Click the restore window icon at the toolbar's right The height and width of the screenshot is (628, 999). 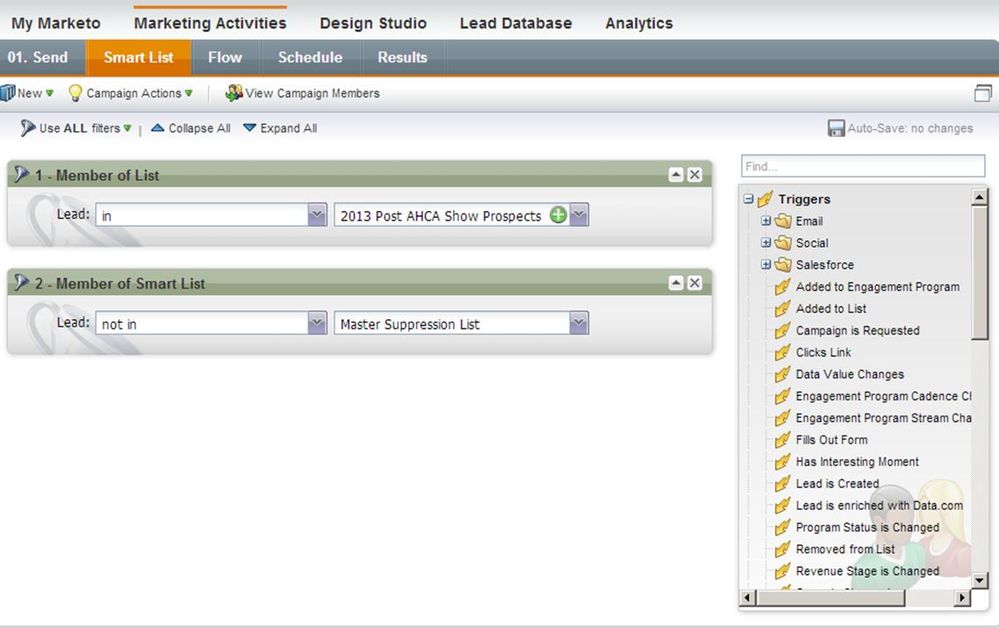[x=982, y=93]
